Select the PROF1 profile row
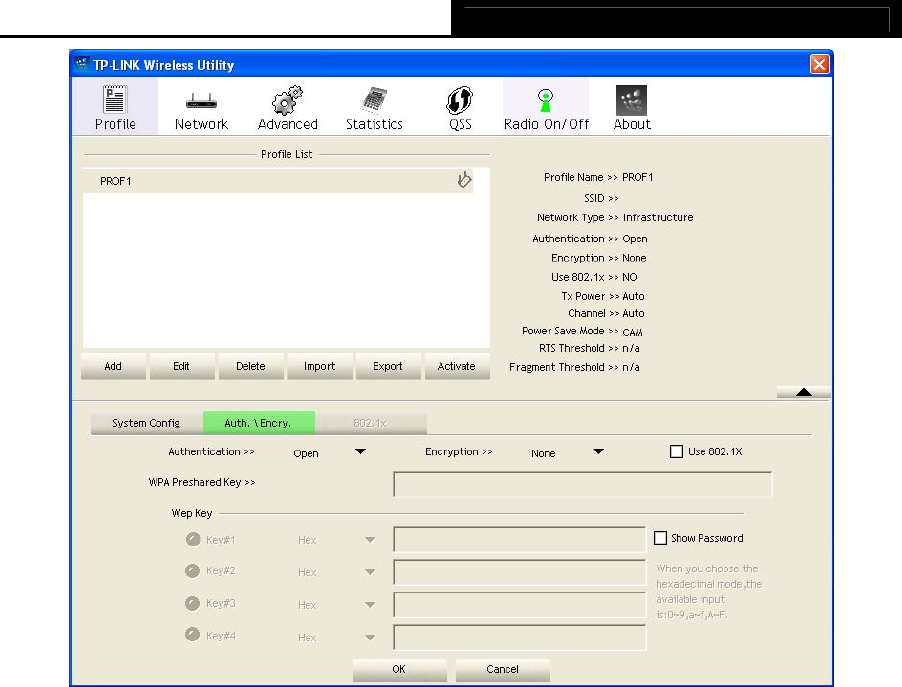The width and height of the screenshot is (902, 687). point(278,181)
